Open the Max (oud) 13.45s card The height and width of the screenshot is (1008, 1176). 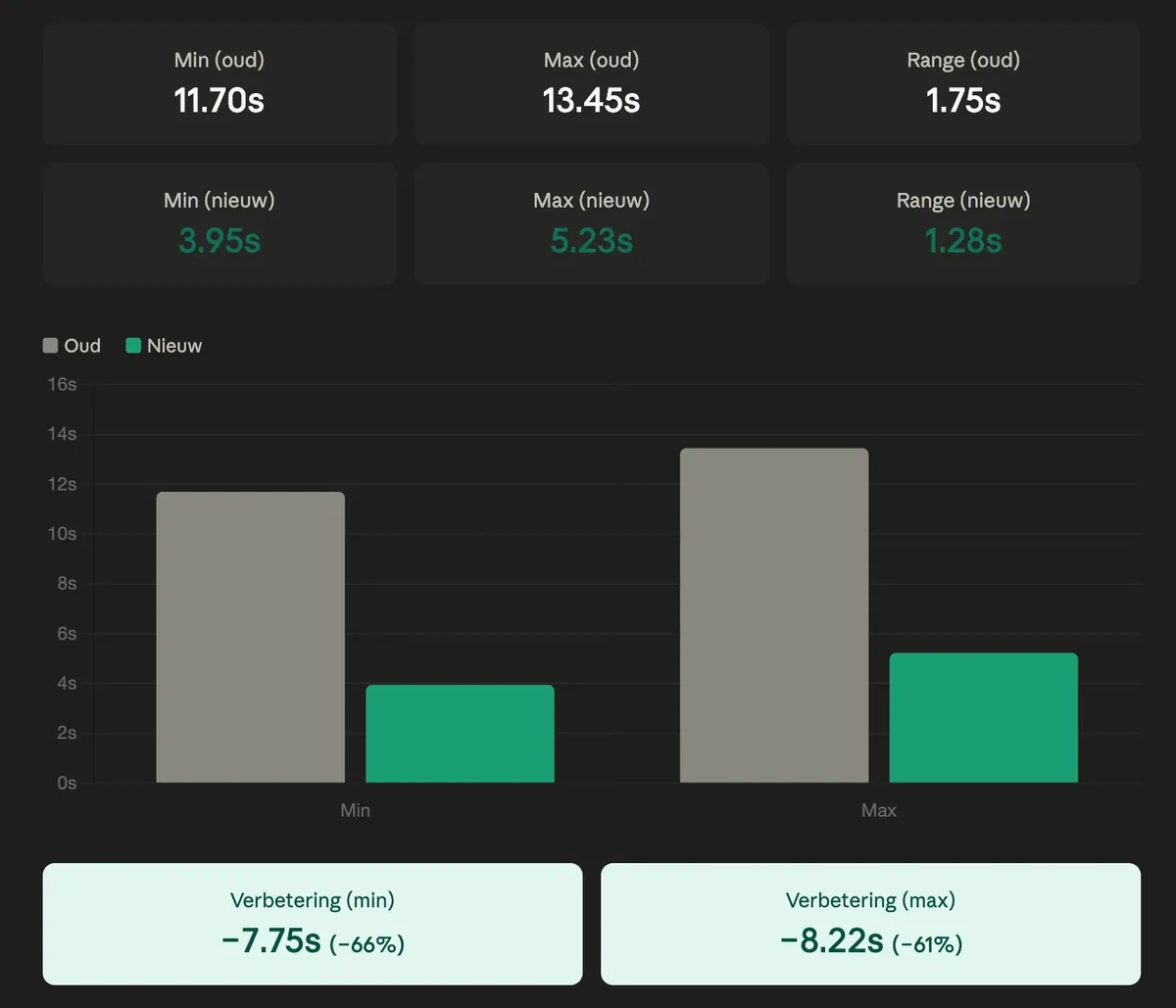coord(592,84)
